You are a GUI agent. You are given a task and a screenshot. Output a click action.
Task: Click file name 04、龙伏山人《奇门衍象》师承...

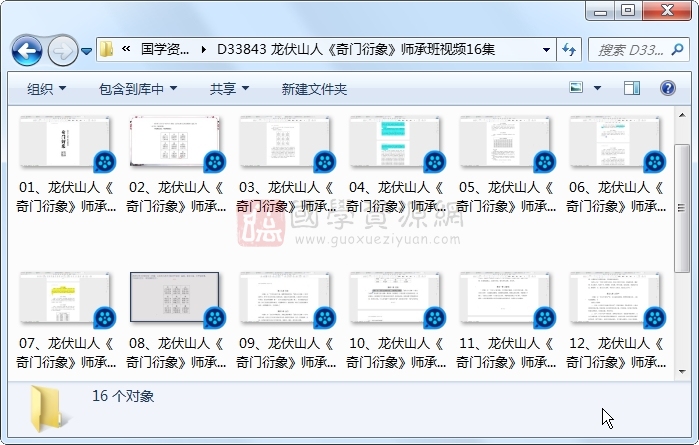point(396,197)
